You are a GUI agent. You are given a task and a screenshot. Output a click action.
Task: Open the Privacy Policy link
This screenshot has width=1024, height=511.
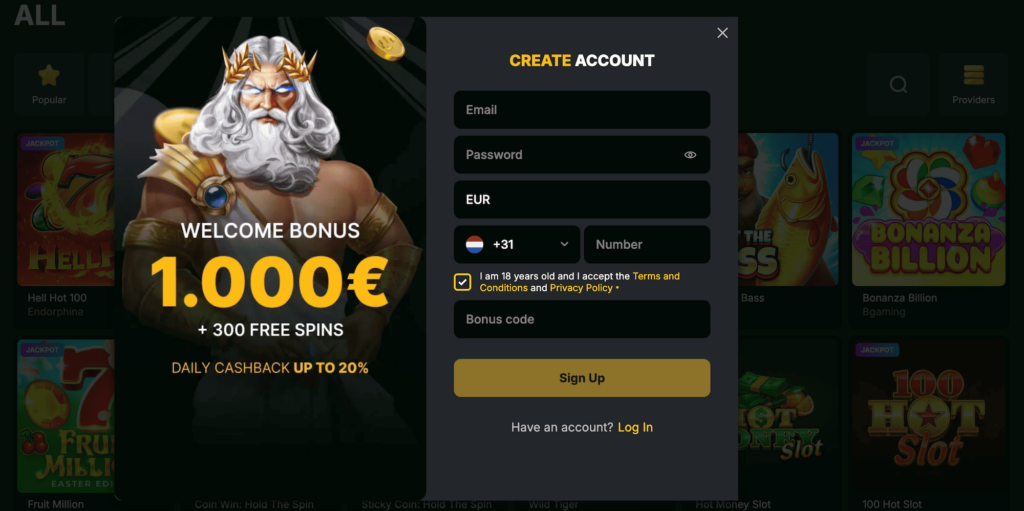point(581,288)
